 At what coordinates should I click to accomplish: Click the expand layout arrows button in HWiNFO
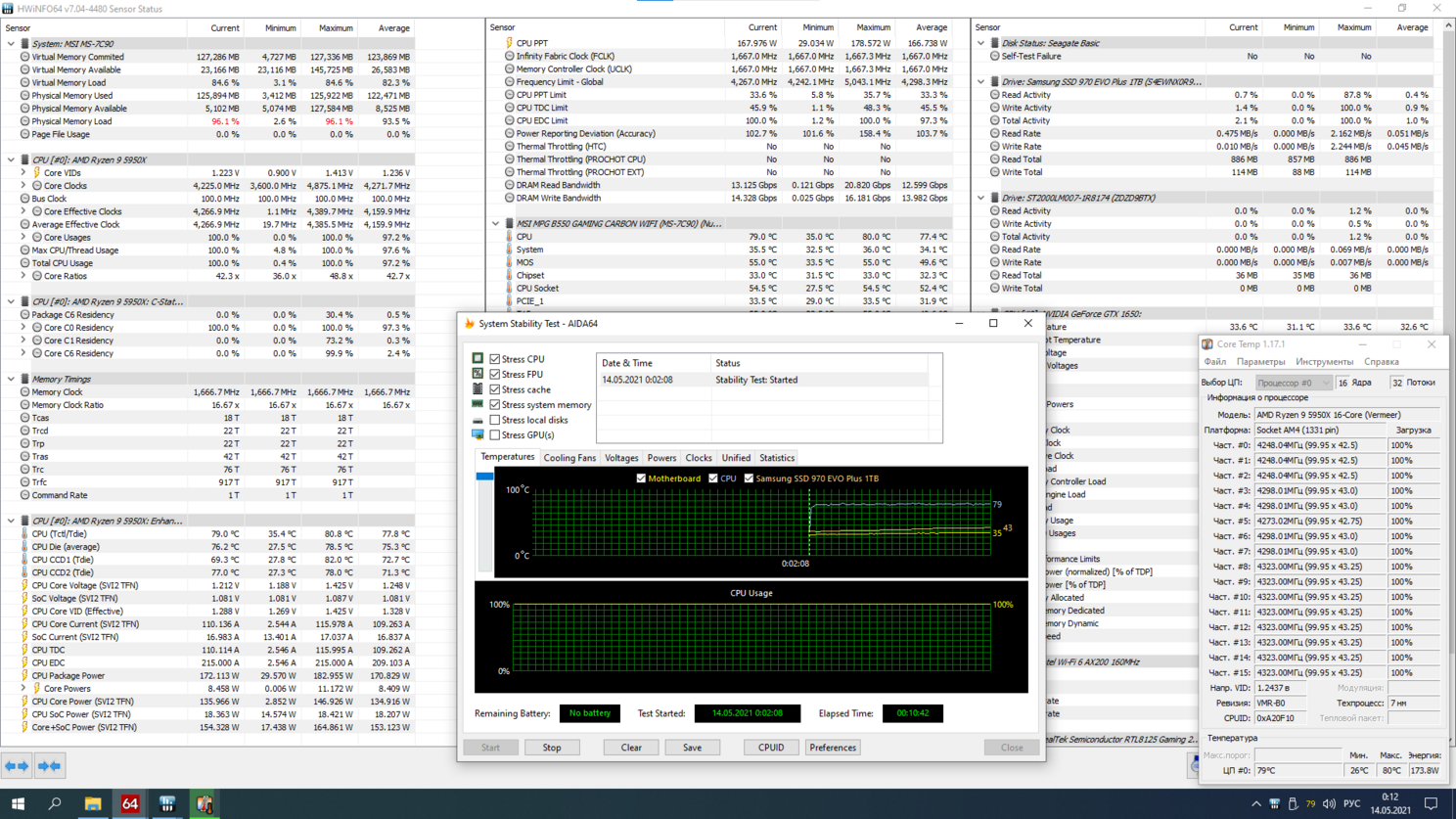tap(15, 766)
